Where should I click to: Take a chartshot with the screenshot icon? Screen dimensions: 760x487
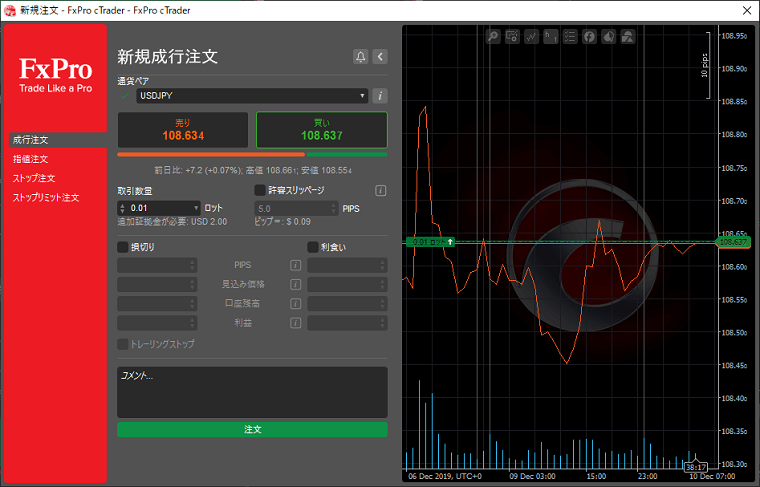[x=512, y=37]
